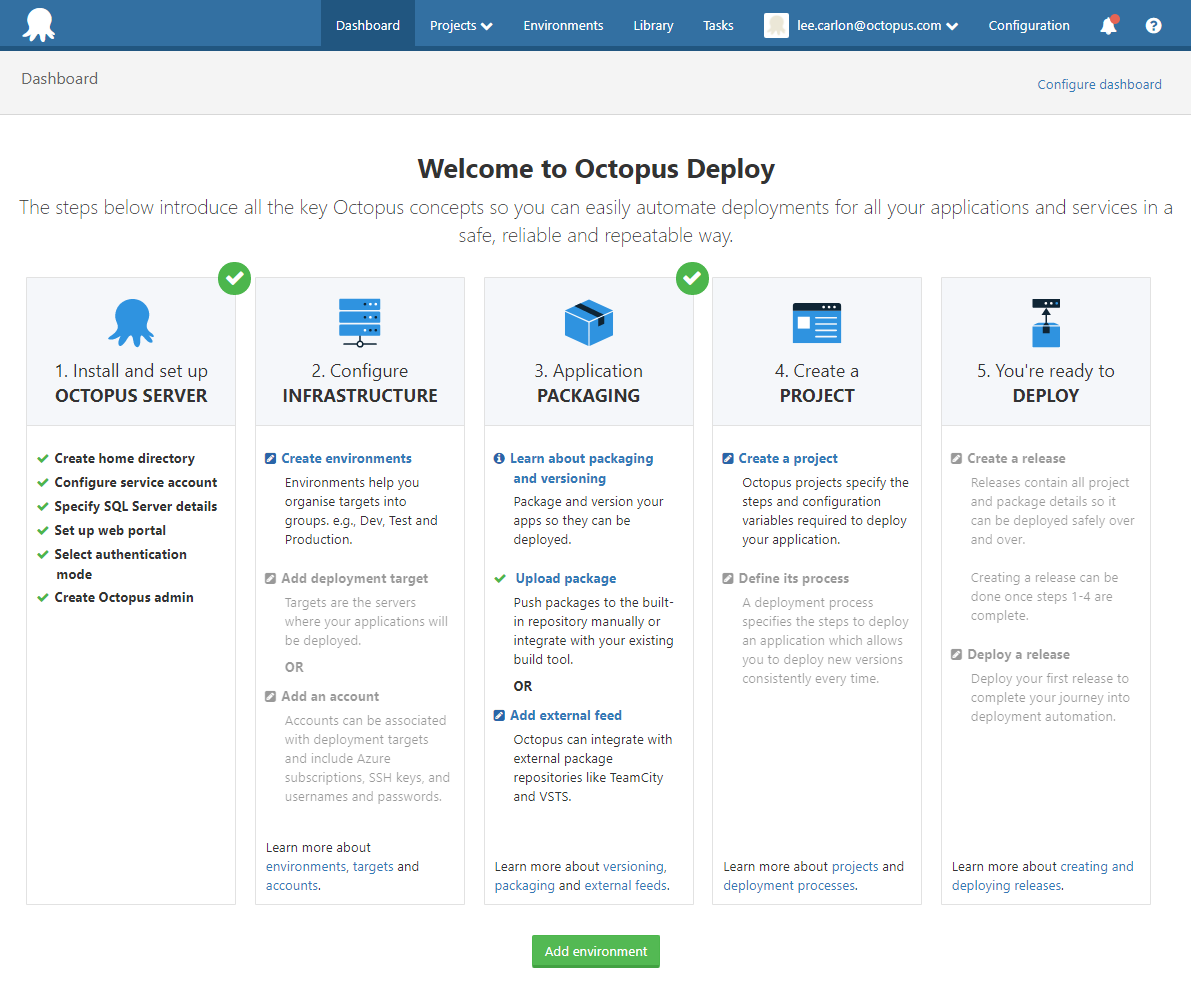This screenshot has width=1191, height=1002.
Task: Click the green checkmark badge on Packaging card
Action: tap(692, 279)
